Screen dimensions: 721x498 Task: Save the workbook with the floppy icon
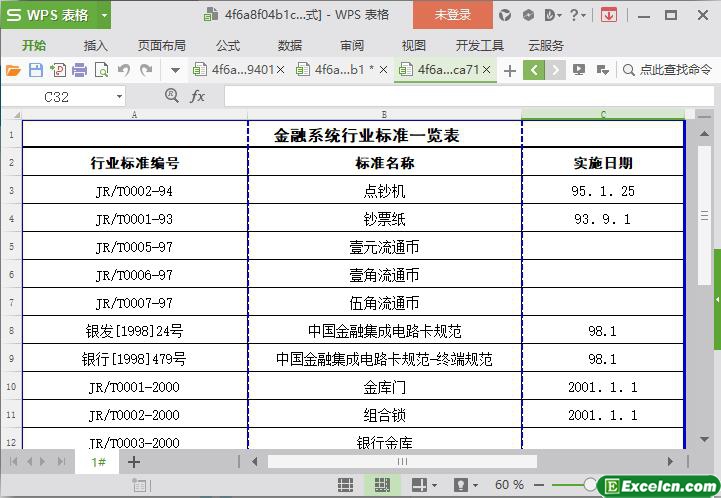[35, 70]
